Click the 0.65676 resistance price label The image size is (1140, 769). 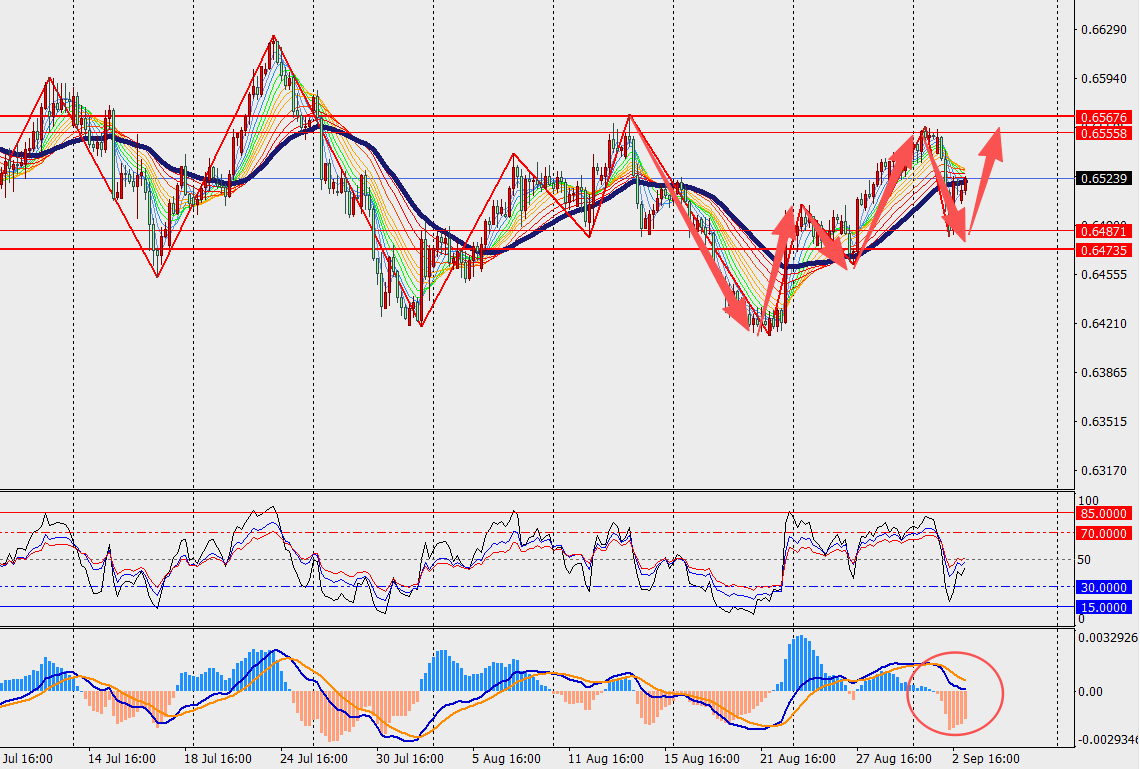point(1103,117)
